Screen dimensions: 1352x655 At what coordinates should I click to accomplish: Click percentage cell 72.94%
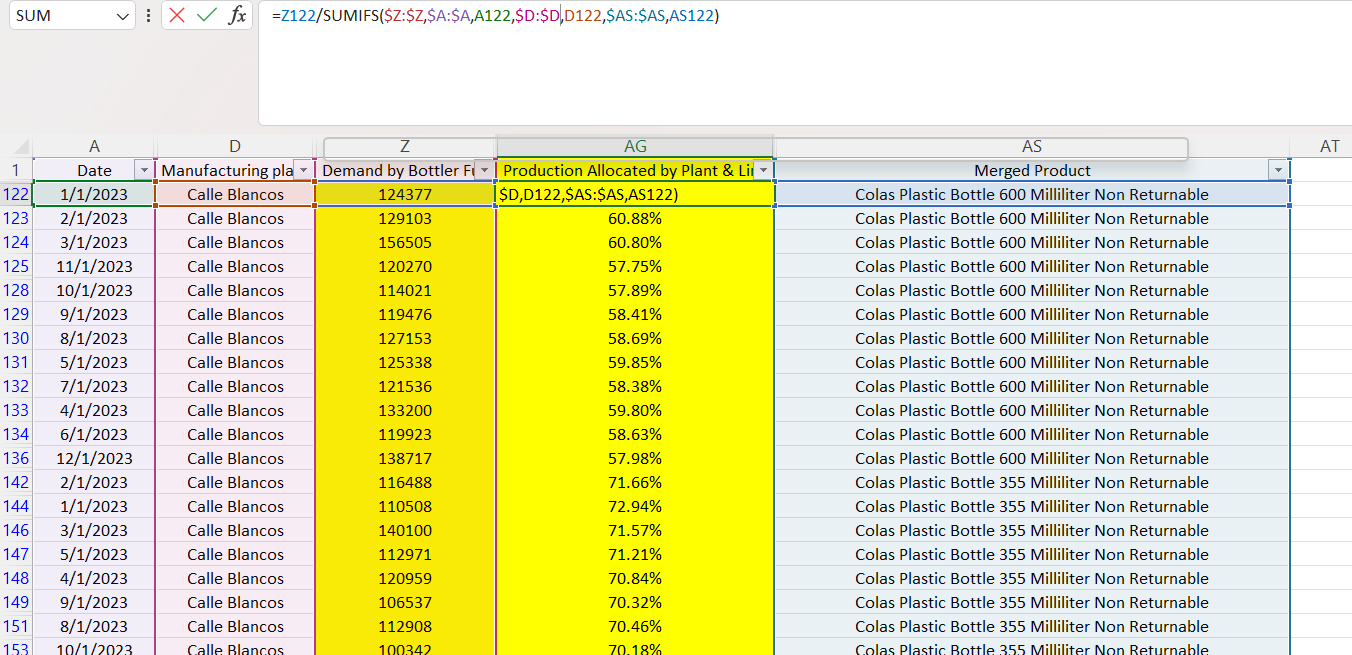[635, 507]
